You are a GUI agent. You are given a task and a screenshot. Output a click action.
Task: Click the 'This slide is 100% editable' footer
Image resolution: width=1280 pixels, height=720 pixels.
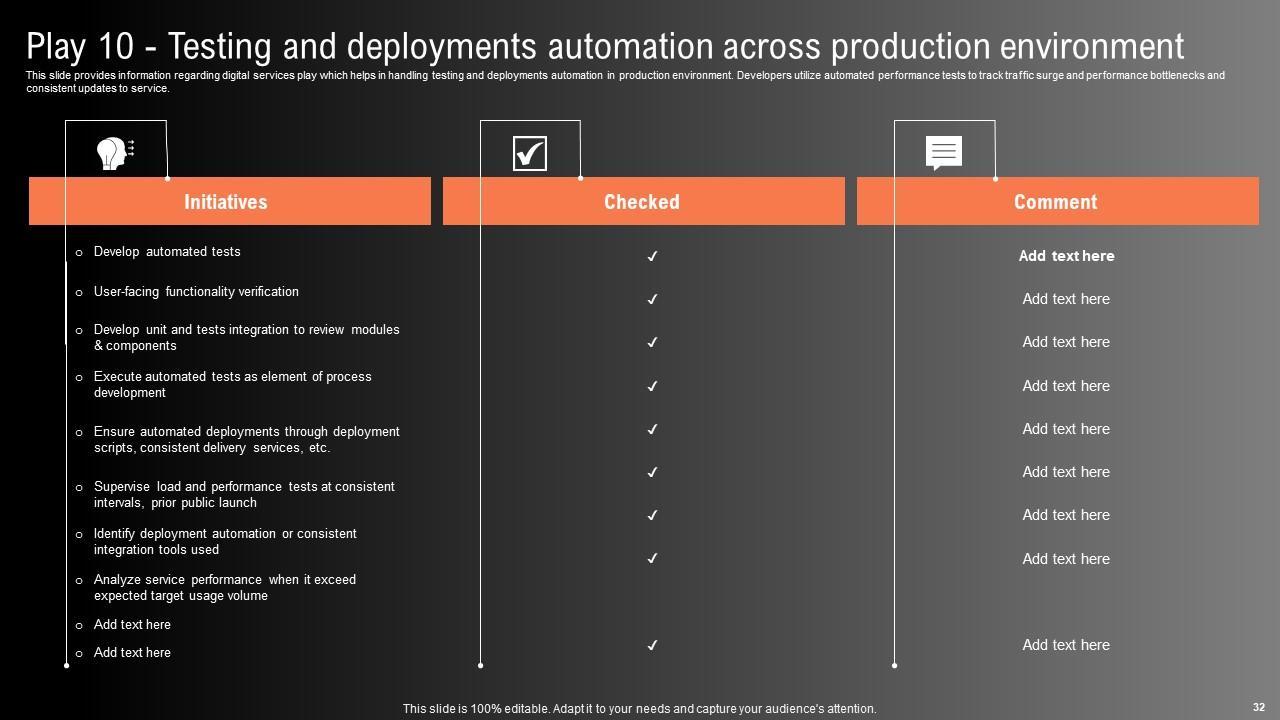click(x=640, y=709)
